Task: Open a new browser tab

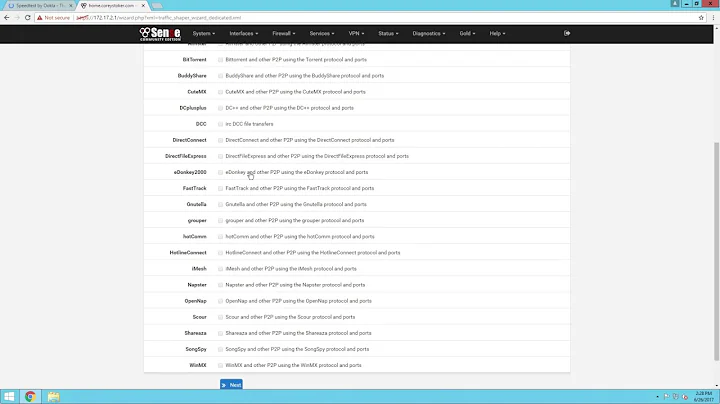Action: pos(157,6)
